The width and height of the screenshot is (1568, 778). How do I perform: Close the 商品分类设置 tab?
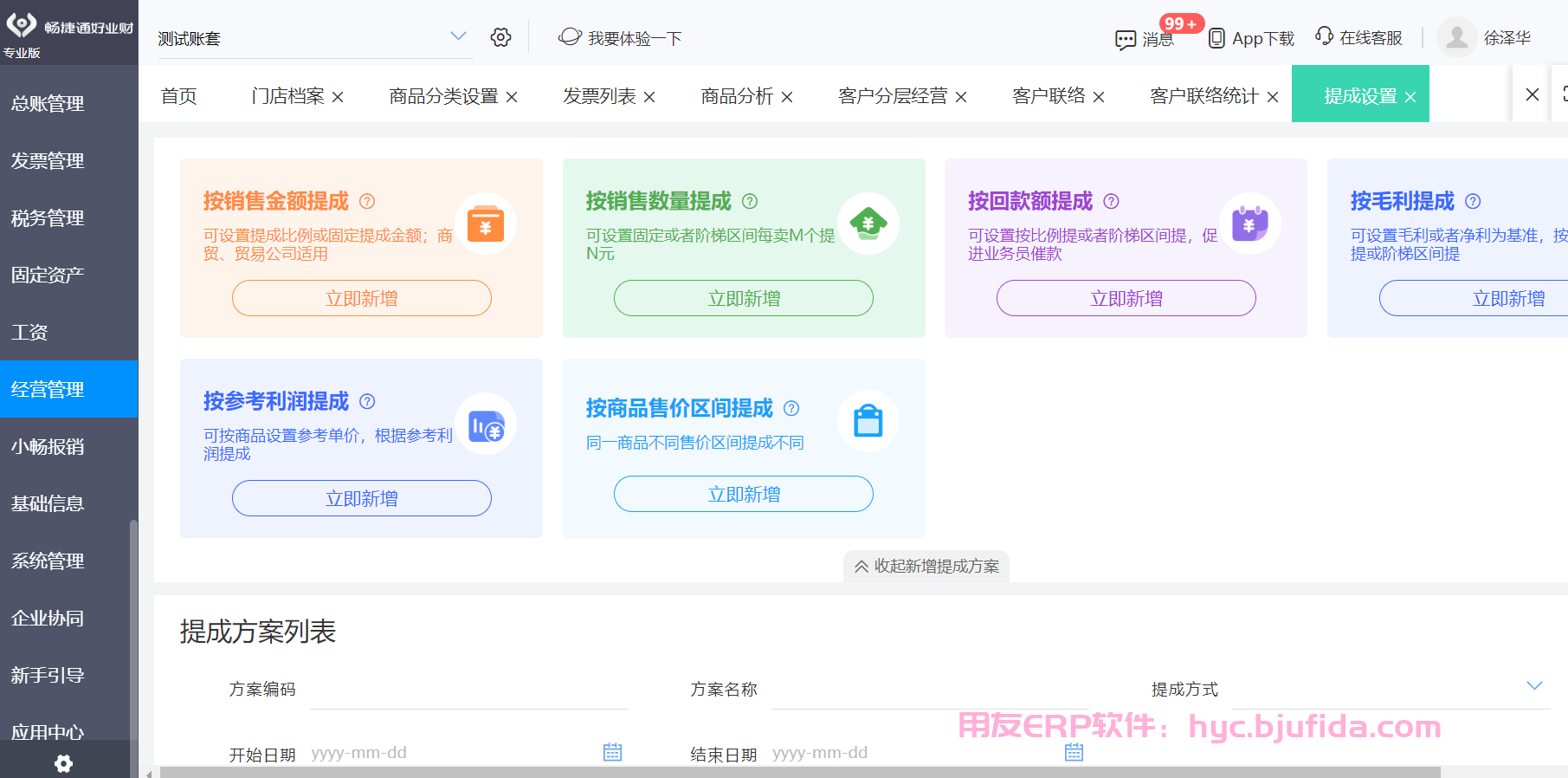click(512, 97)
